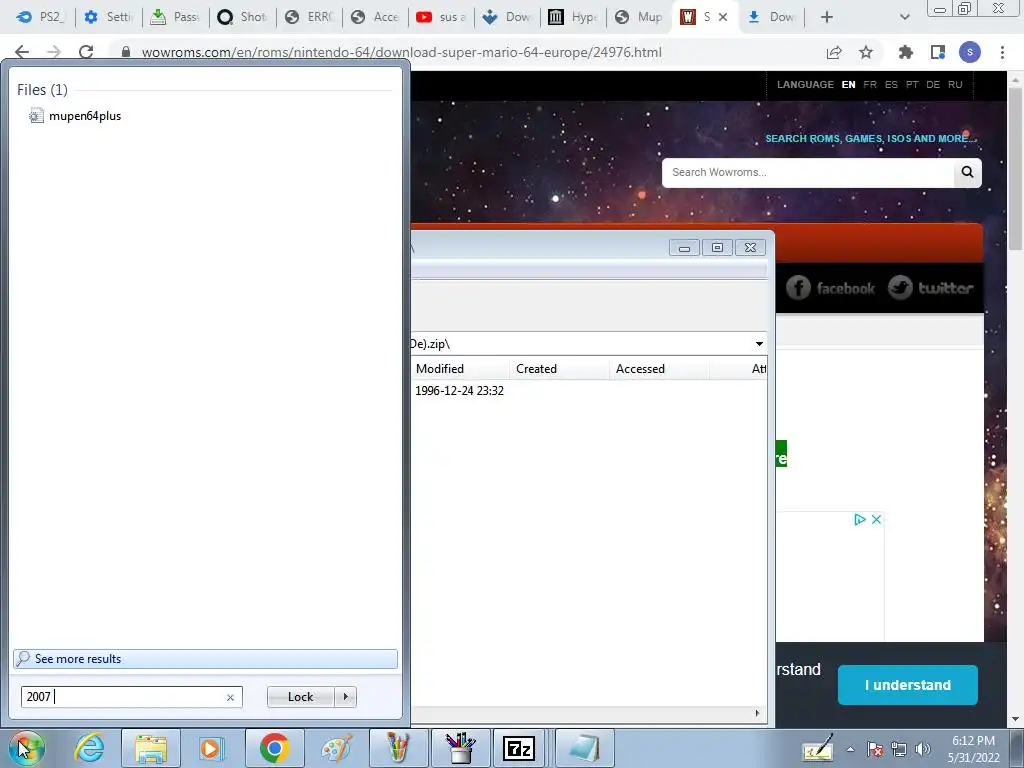This screenshot has height=768, width=1024.
Task: Open the crayon bucket taskbar app
Action: 460,748
